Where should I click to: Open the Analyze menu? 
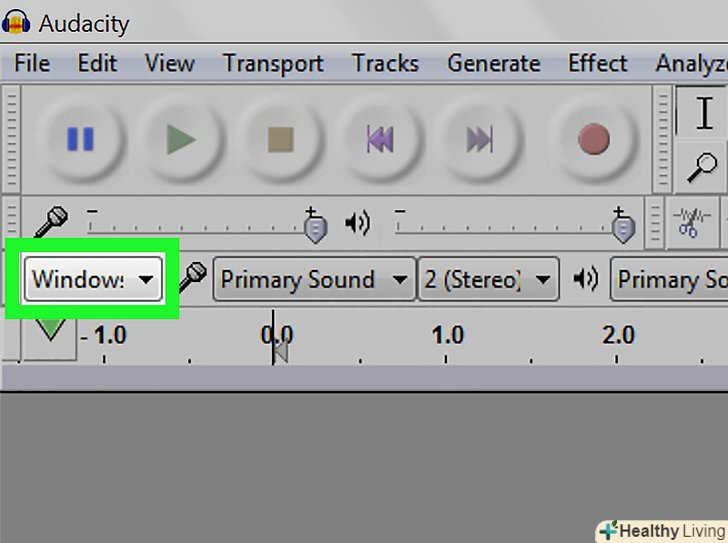(691, 63)
